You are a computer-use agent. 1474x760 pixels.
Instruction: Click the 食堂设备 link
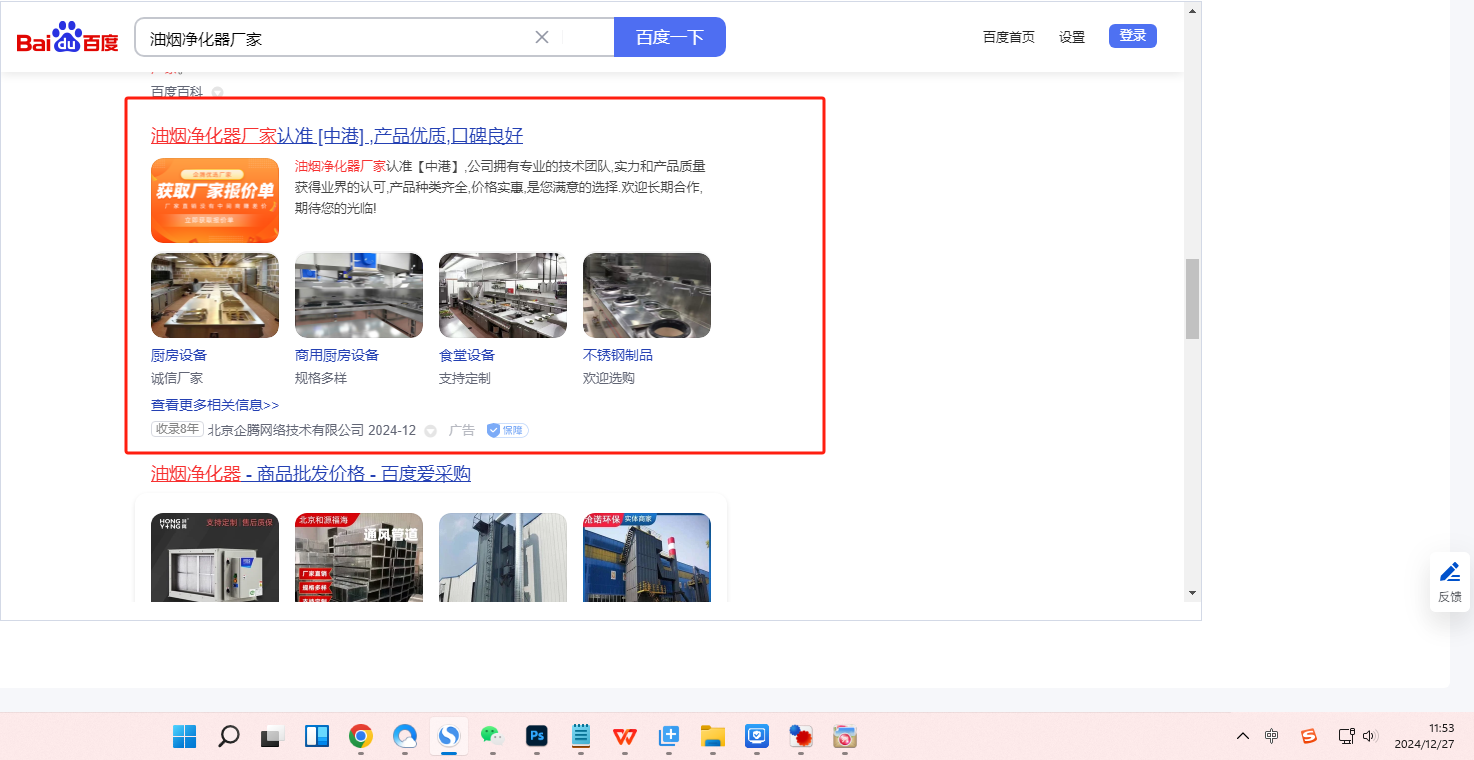click(x=467, y=355)
